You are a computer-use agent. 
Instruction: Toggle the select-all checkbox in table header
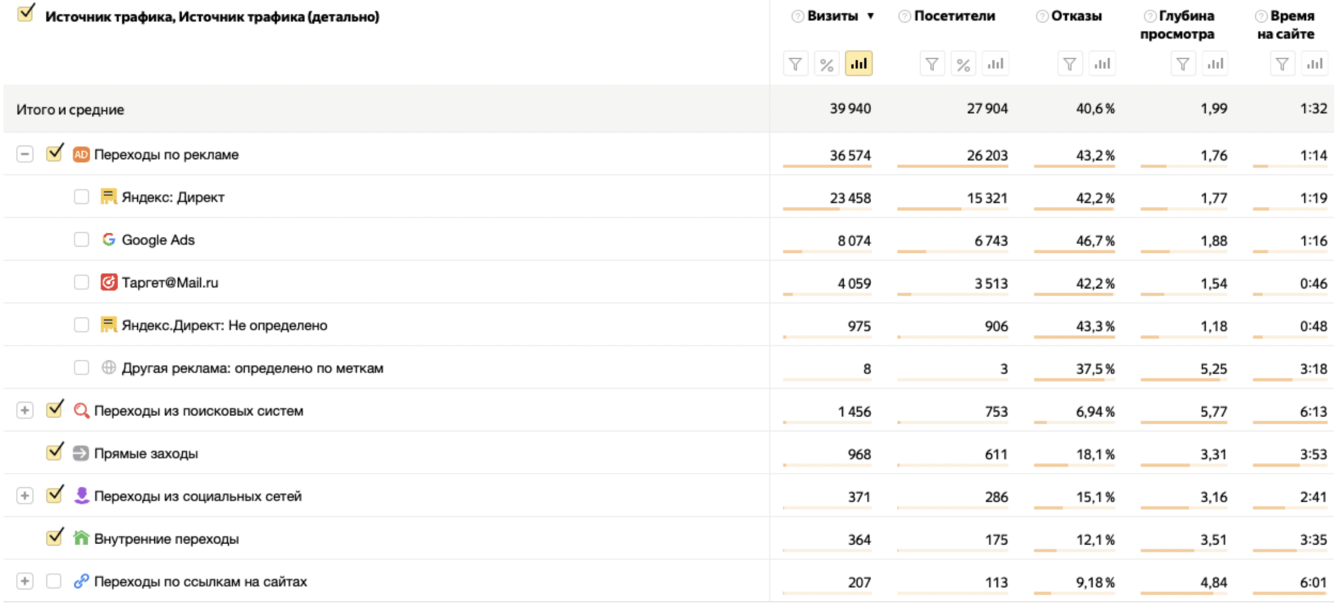point(26,14)
